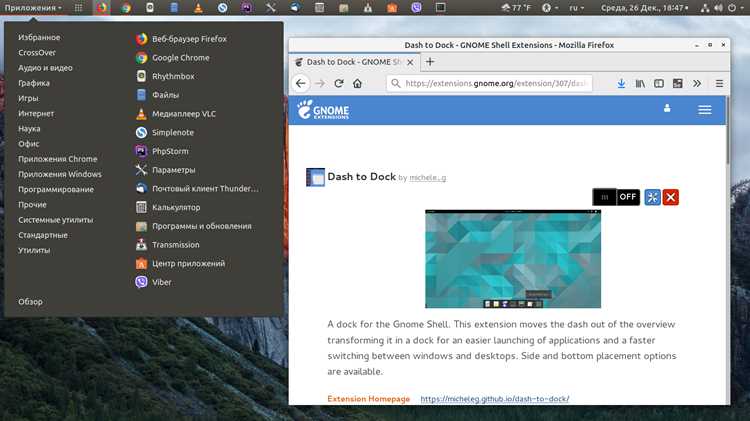750x421 pixels.
Task: Open the Extension Homepage github link
Action: (495, 399)
